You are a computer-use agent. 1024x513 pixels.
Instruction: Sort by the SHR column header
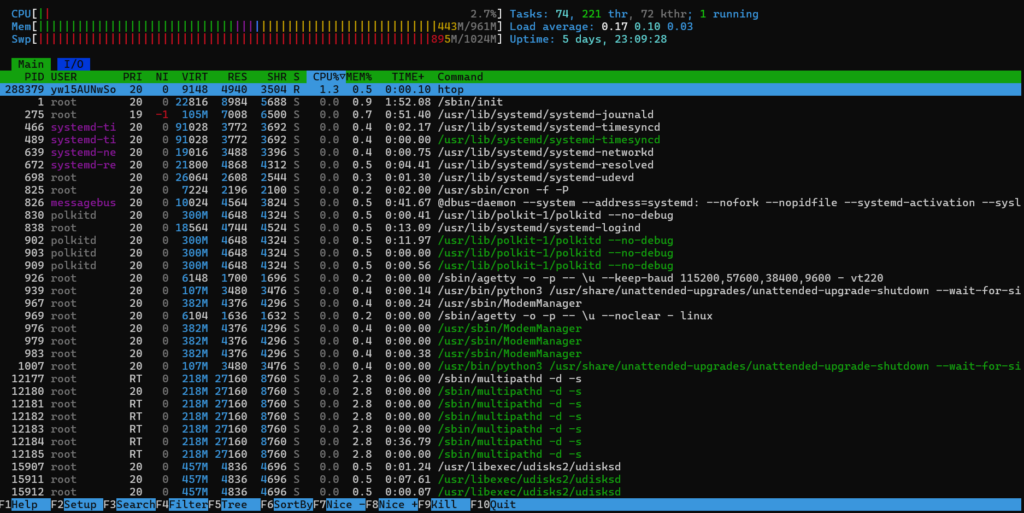pos(276,76)
